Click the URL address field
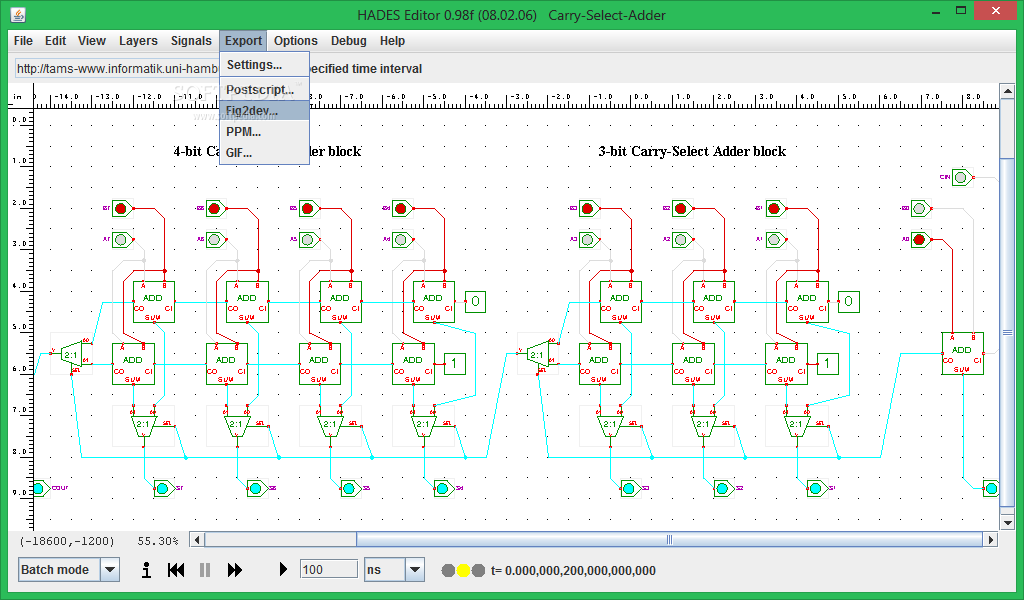The height and width of the screenshot is (600, 1024). click(x=118, y=69)
